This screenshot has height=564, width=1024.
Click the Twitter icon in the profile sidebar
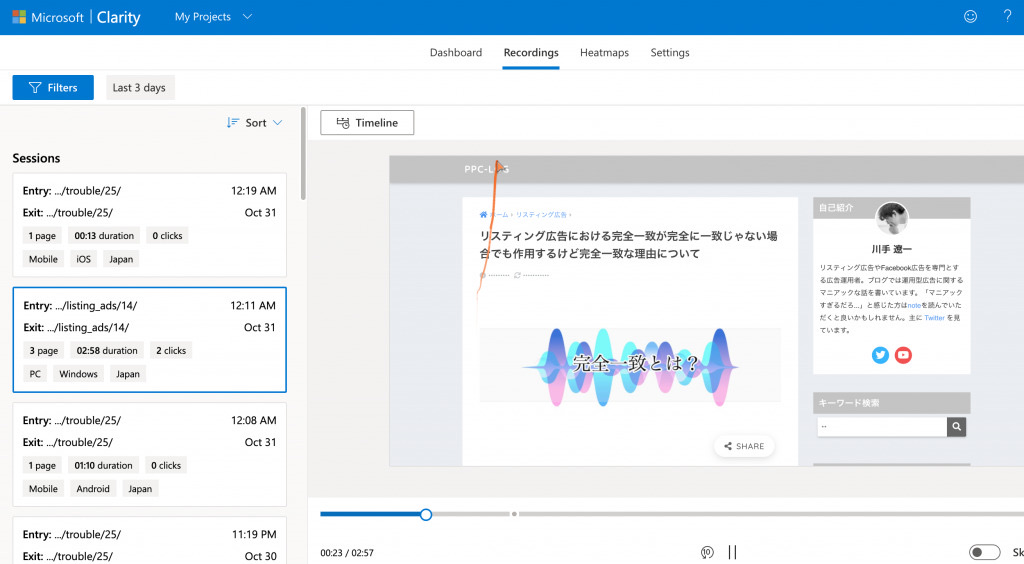[x=880, y=355]
